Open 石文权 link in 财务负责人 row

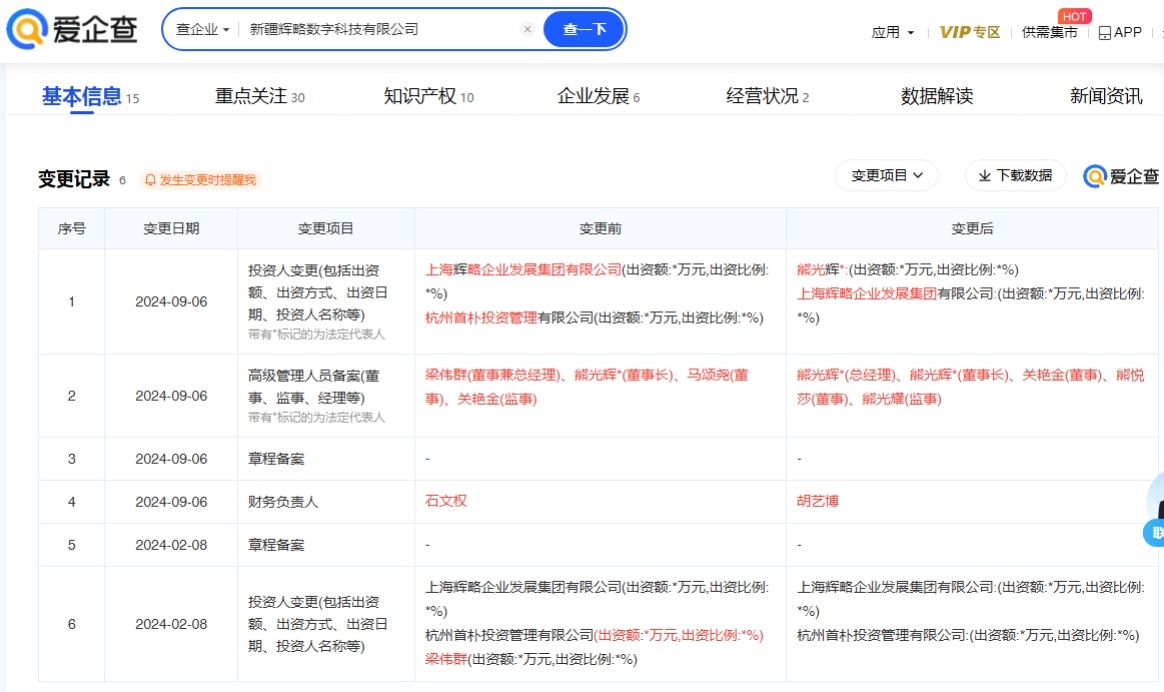pyautogui.click(x=445, y=501)
